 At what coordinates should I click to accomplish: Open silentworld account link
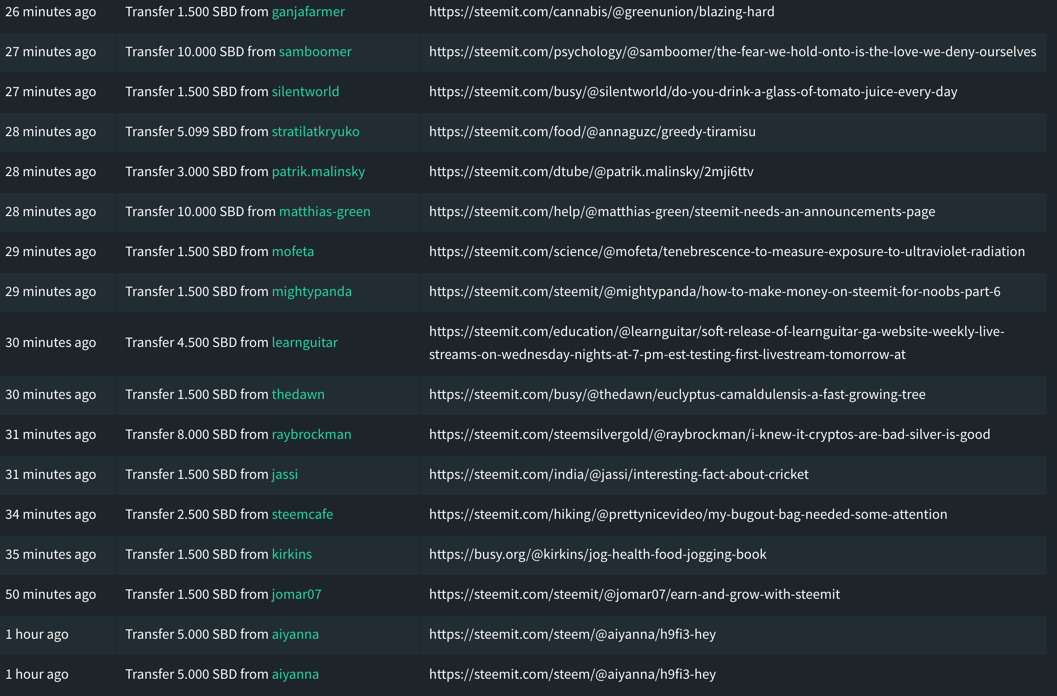tap(305, 92)
